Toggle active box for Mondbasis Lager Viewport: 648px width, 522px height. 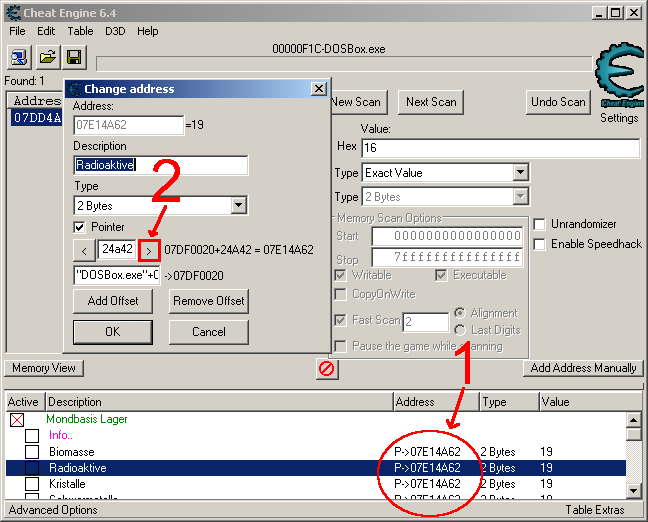pos(17,420)
